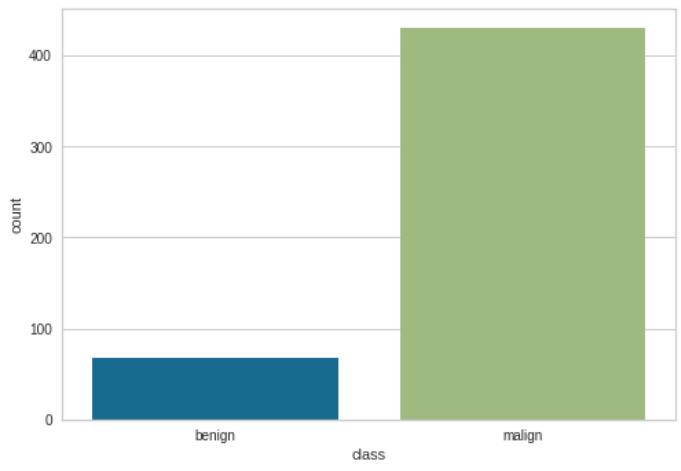
Task: Click the top of malign bar
Action: (x=522, y=29)
